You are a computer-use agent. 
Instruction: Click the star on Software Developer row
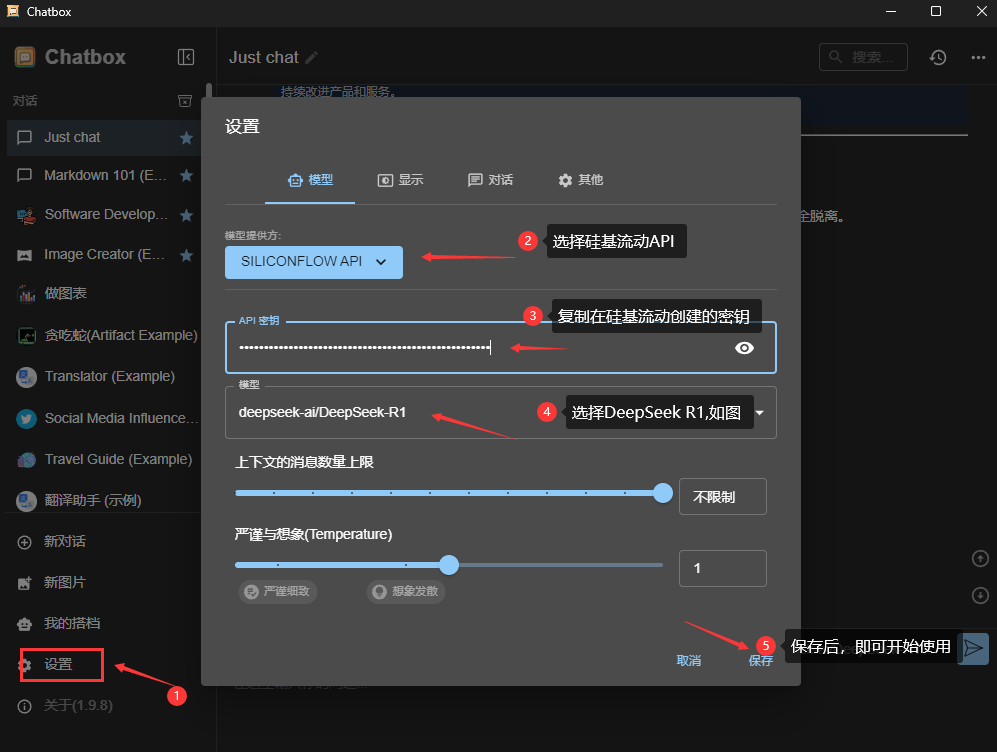point(186,215)
